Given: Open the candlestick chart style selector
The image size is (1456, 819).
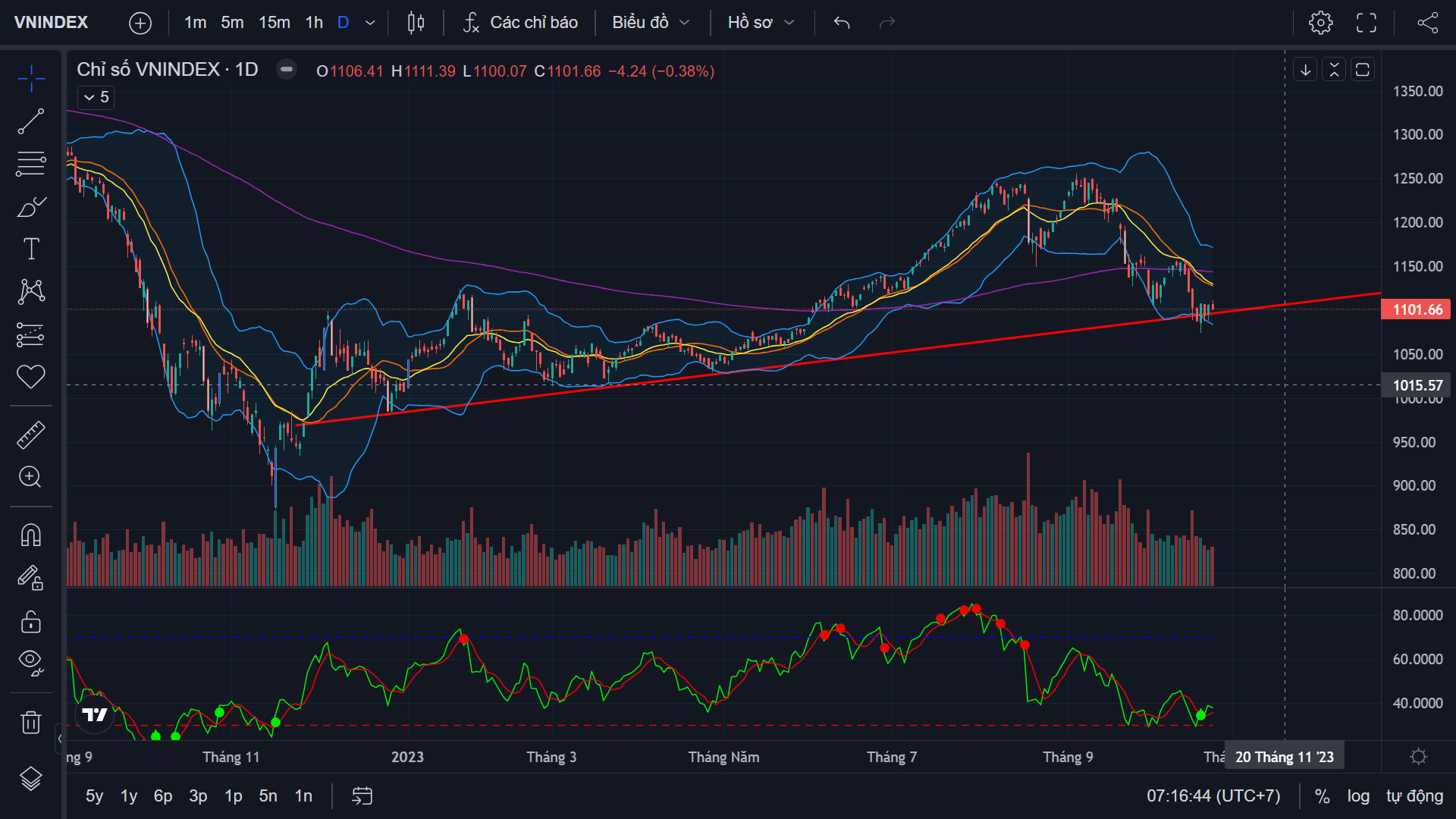Looking at the screenshot, I should tap(416, 23).
